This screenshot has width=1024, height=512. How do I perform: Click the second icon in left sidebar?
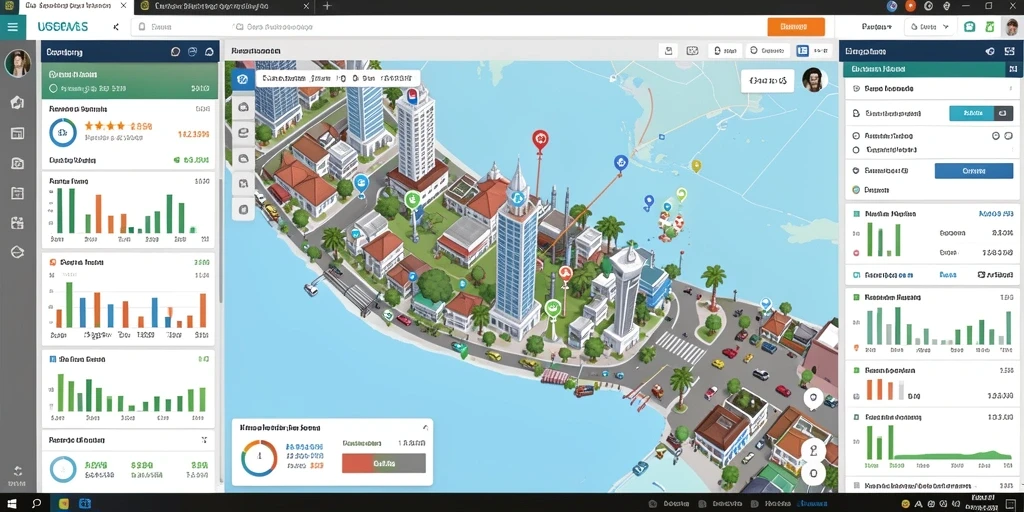18,133
